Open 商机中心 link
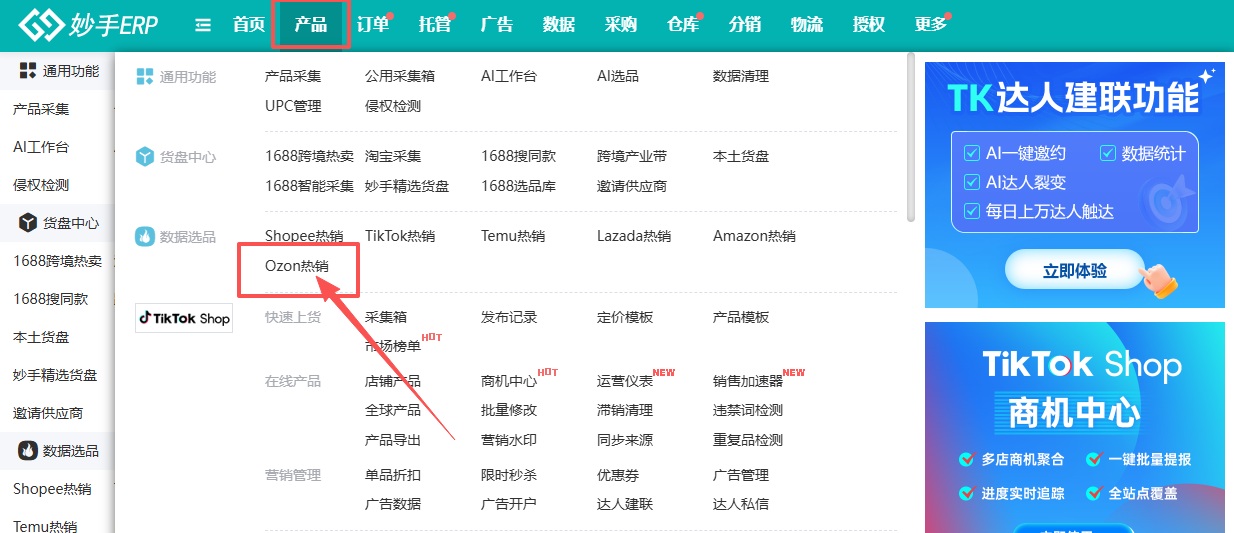The width and height of the screenshot is (1234, 533). pyautogui.click(x=509, y=381)
